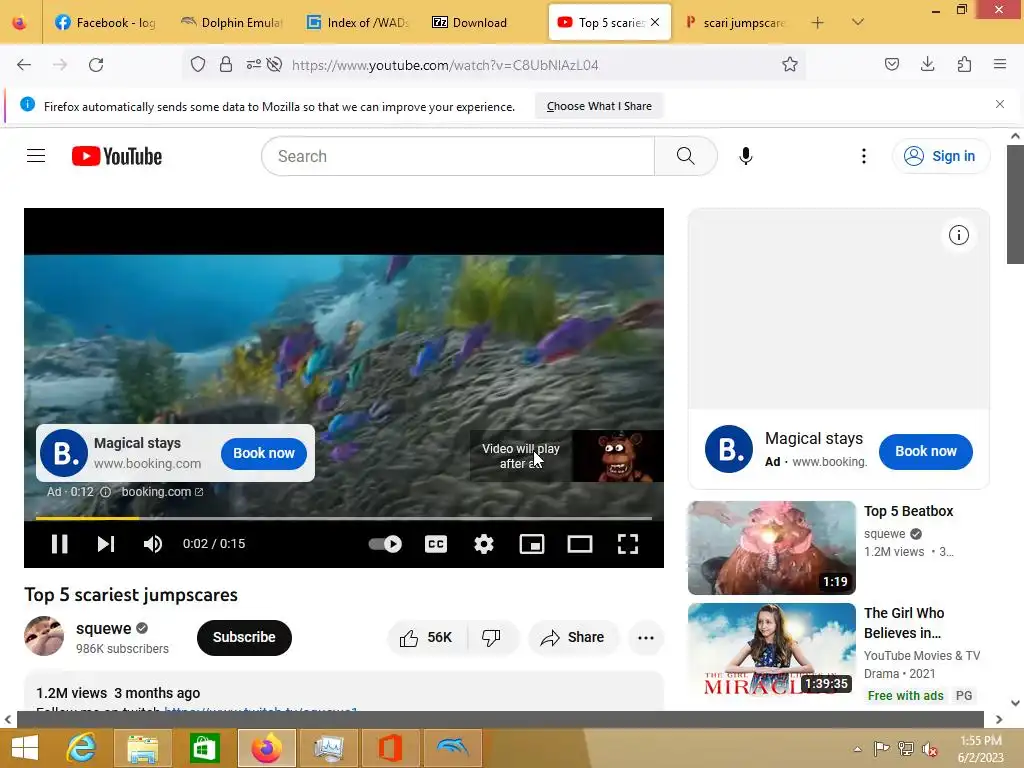Like the video thumbs up
Viewport: 1024px width, 768px height.
[427, 637]
